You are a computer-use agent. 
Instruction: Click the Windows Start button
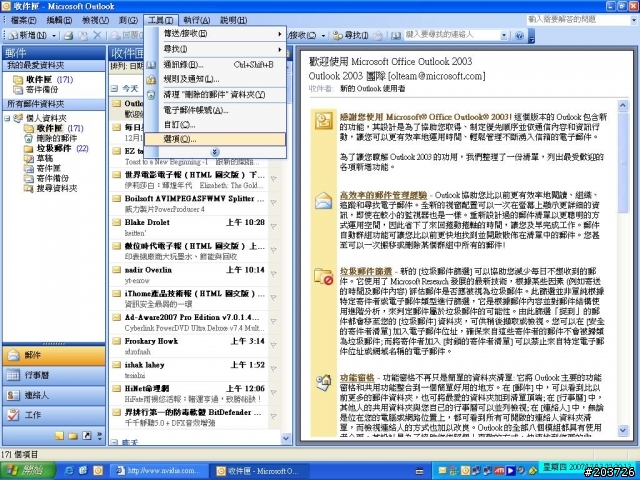(28, 471)
